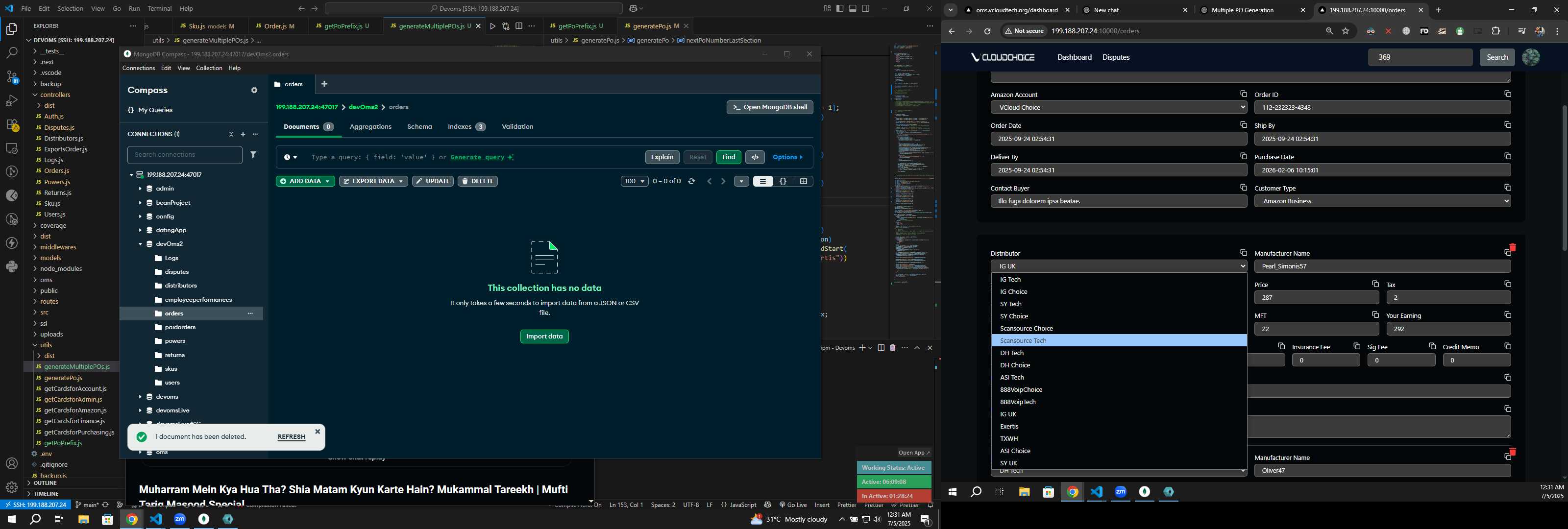
Task: Expand query Options in Compass
Action: (x=787, y=158)
